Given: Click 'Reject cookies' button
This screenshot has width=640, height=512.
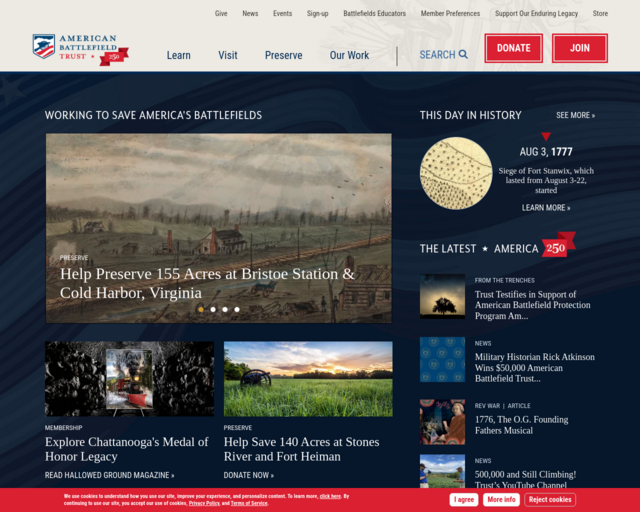Looking at the screenshot, I should (x=550, y=499).
